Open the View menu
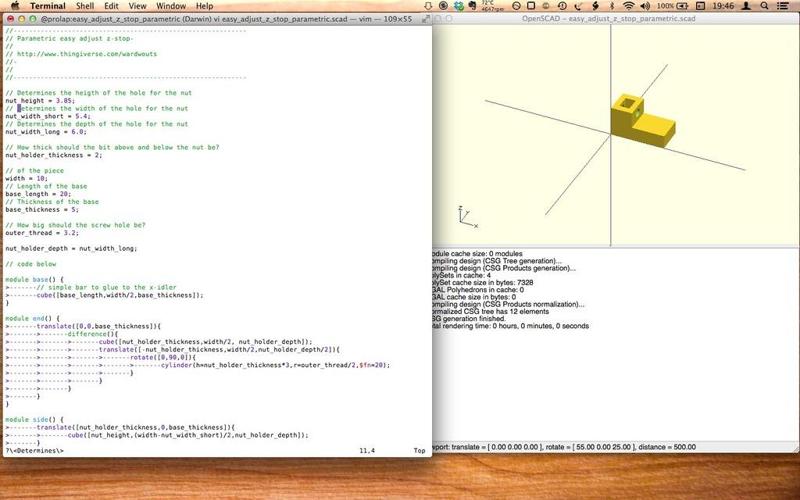Image resolution: width=800 pixels, height=500 pixels. [x=137, y=6]
